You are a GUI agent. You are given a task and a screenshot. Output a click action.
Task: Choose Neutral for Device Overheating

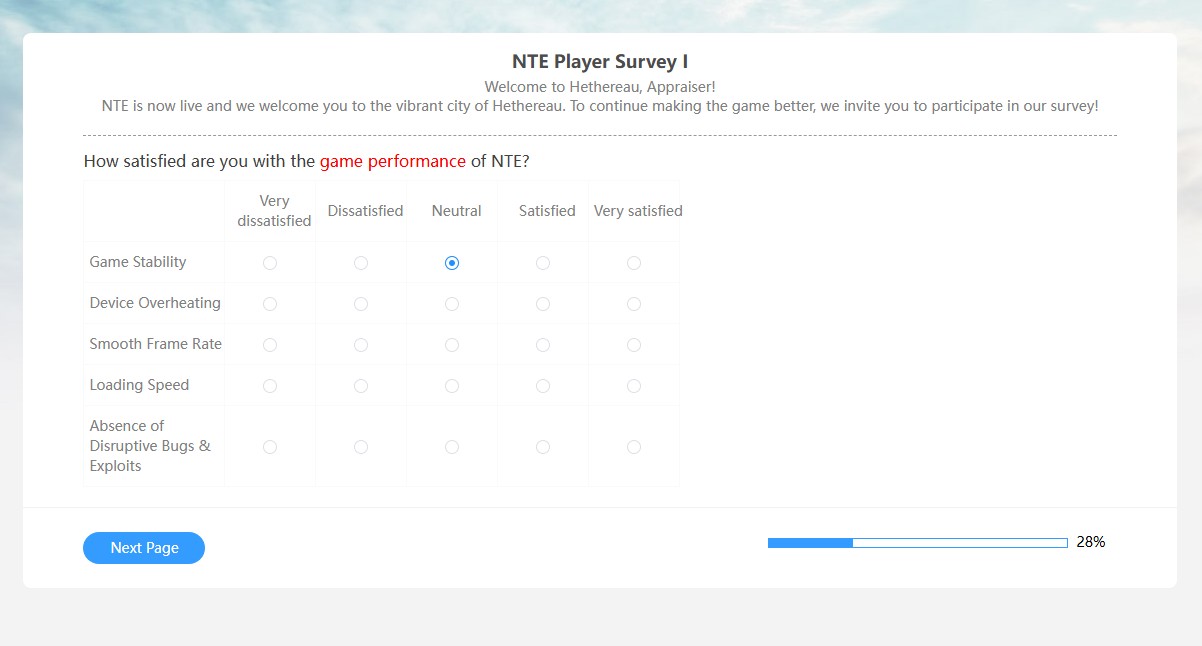pyautogui.click(x=452, y=304)
